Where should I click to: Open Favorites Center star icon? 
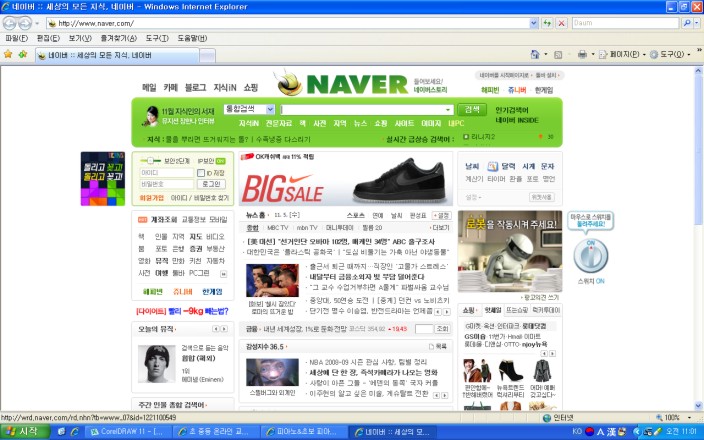pyautogui.click(x=8, y=54)
